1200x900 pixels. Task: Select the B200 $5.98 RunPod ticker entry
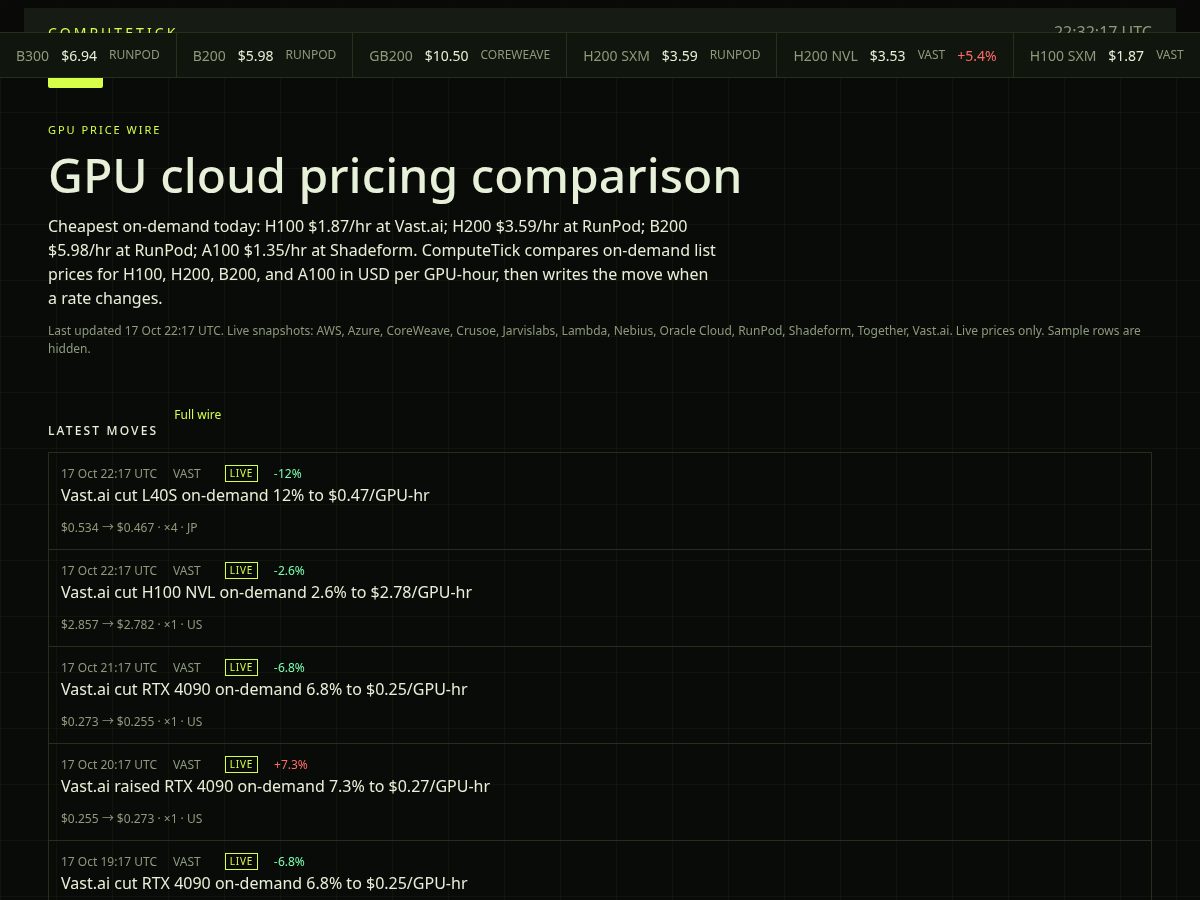coord(264,55)
